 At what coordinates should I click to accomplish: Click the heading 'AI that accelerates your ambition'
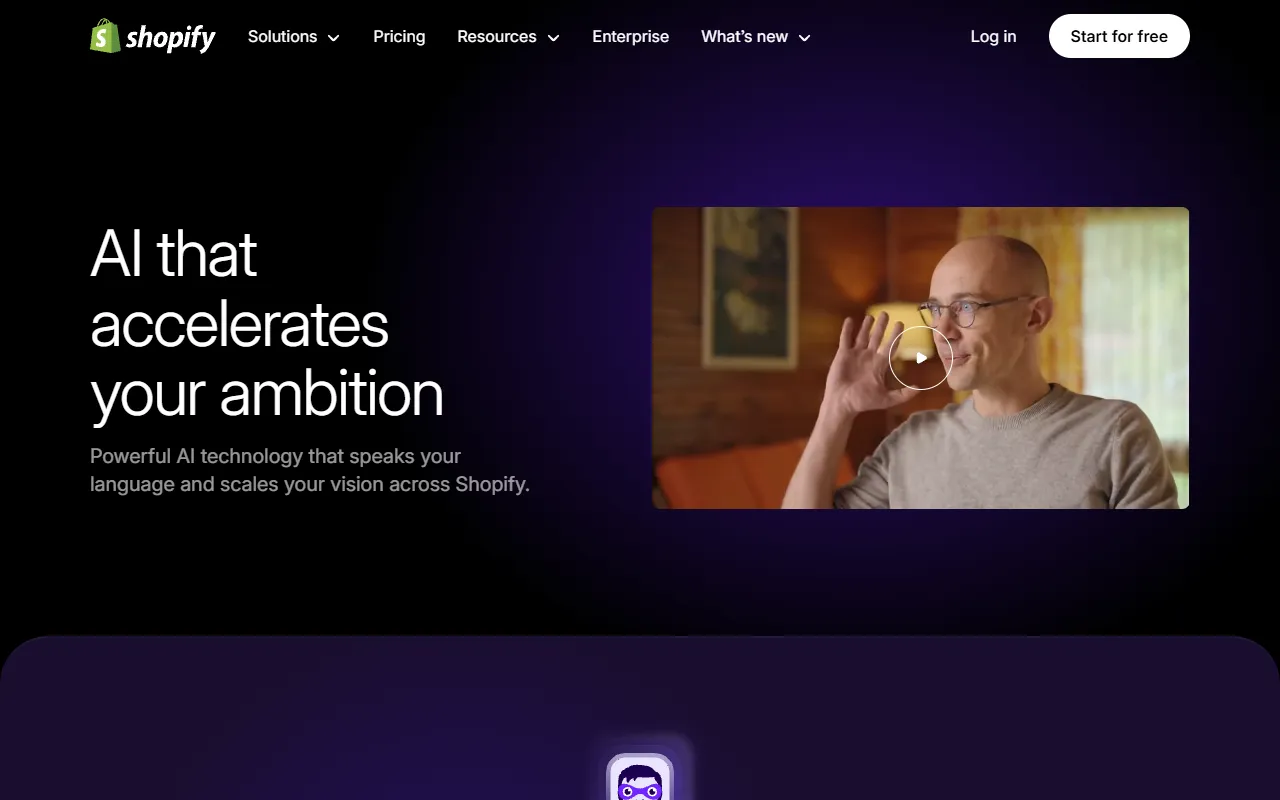(x=267, y=323)
